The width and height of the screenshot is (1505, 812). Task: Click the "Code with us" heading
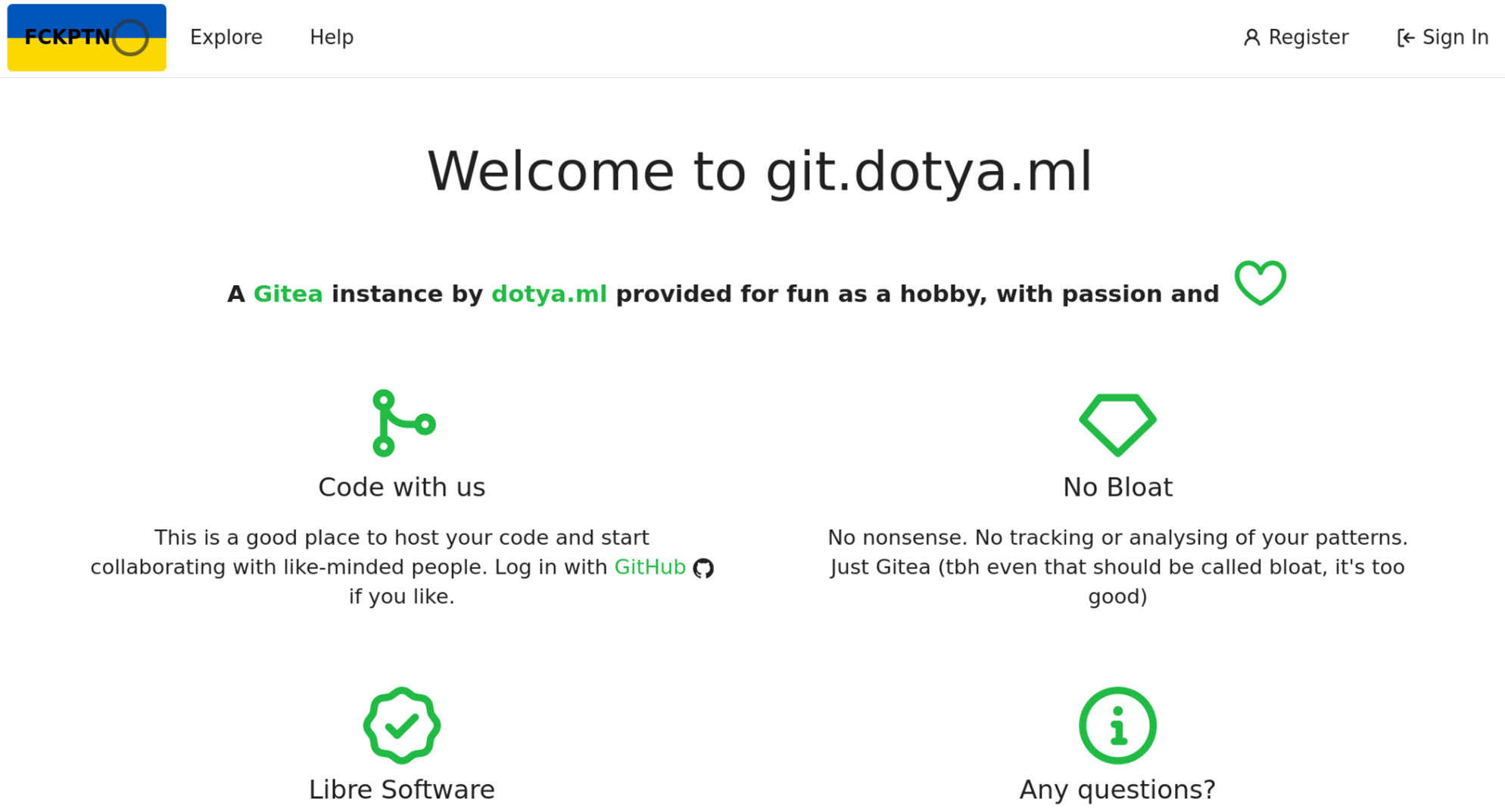(x=401, y=487)
